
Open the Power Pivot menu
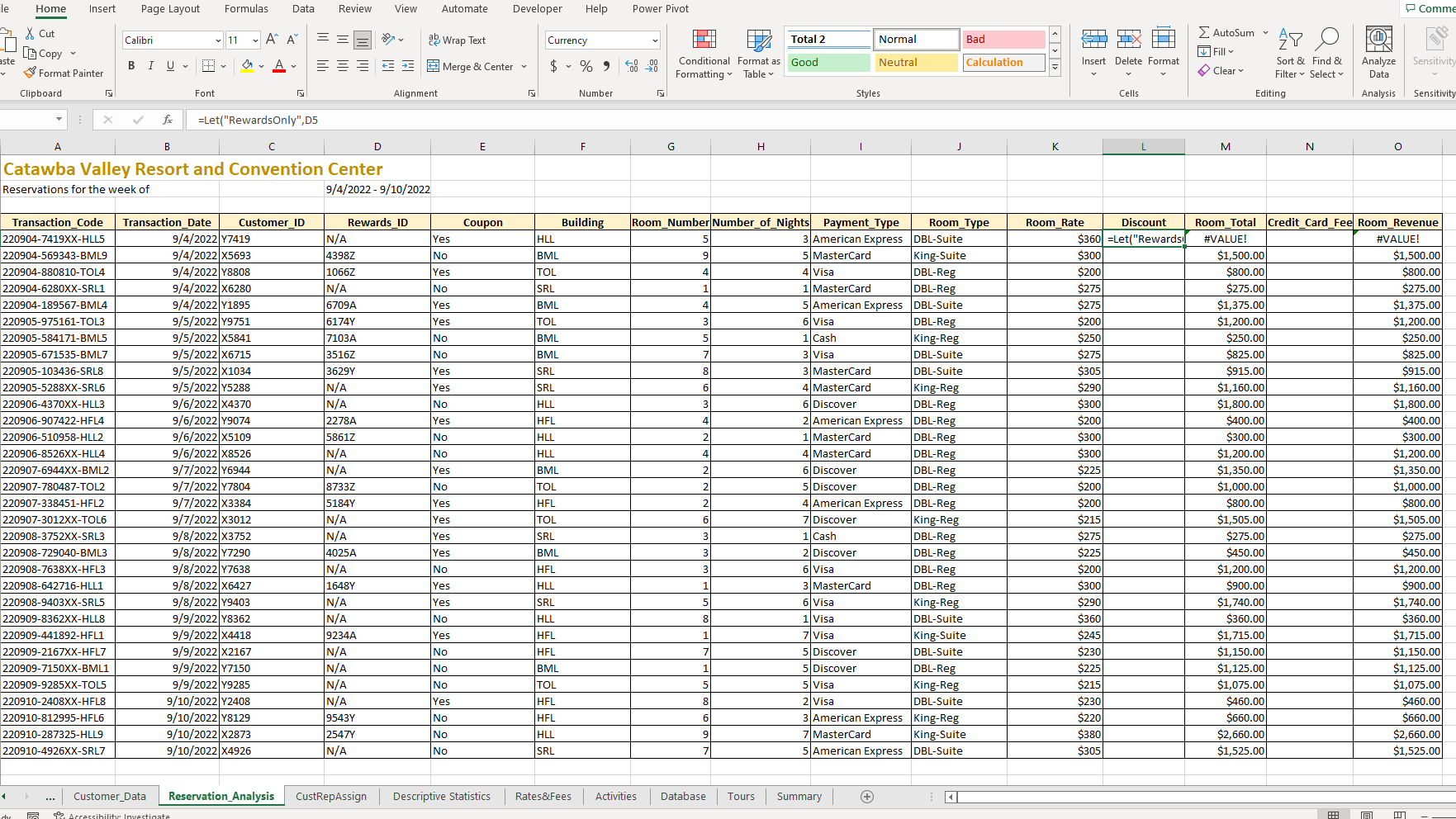pos(660,9)
